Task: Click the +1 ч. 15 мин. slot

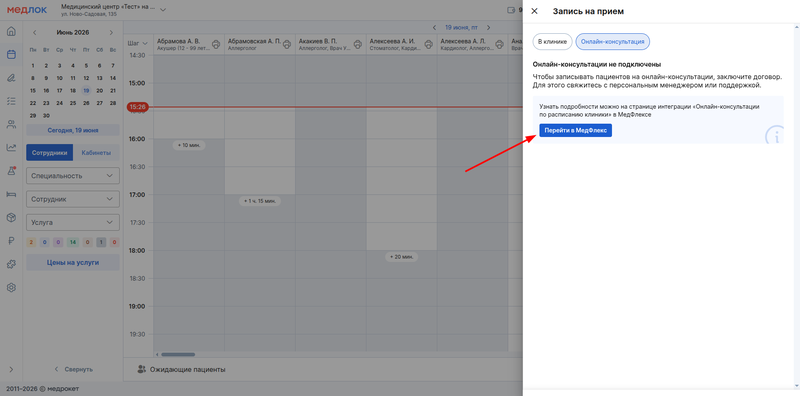Action: (260, 201)
